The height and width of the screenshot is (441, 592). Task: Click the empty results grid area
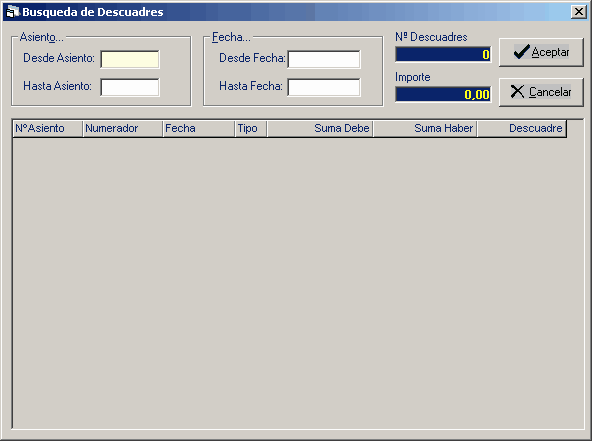(298, 283)
